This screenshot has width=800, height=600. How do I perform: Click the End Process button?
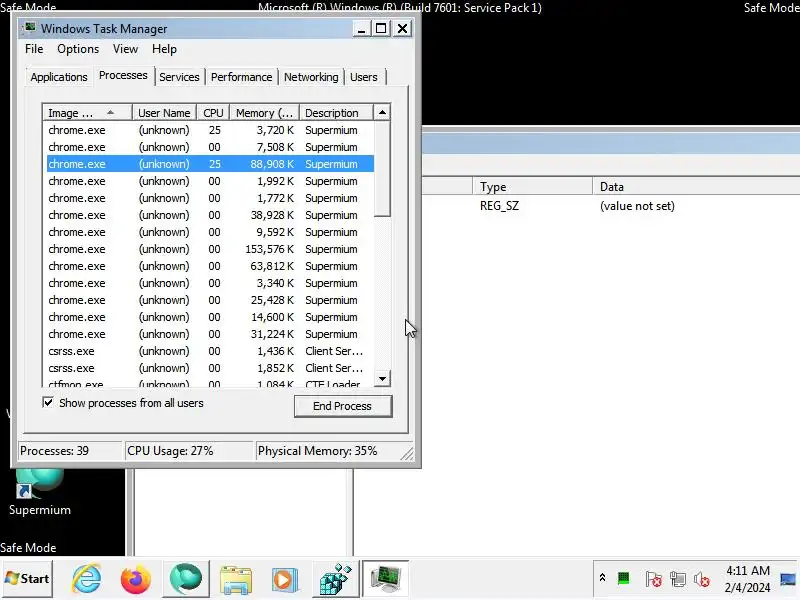(342, 406)
